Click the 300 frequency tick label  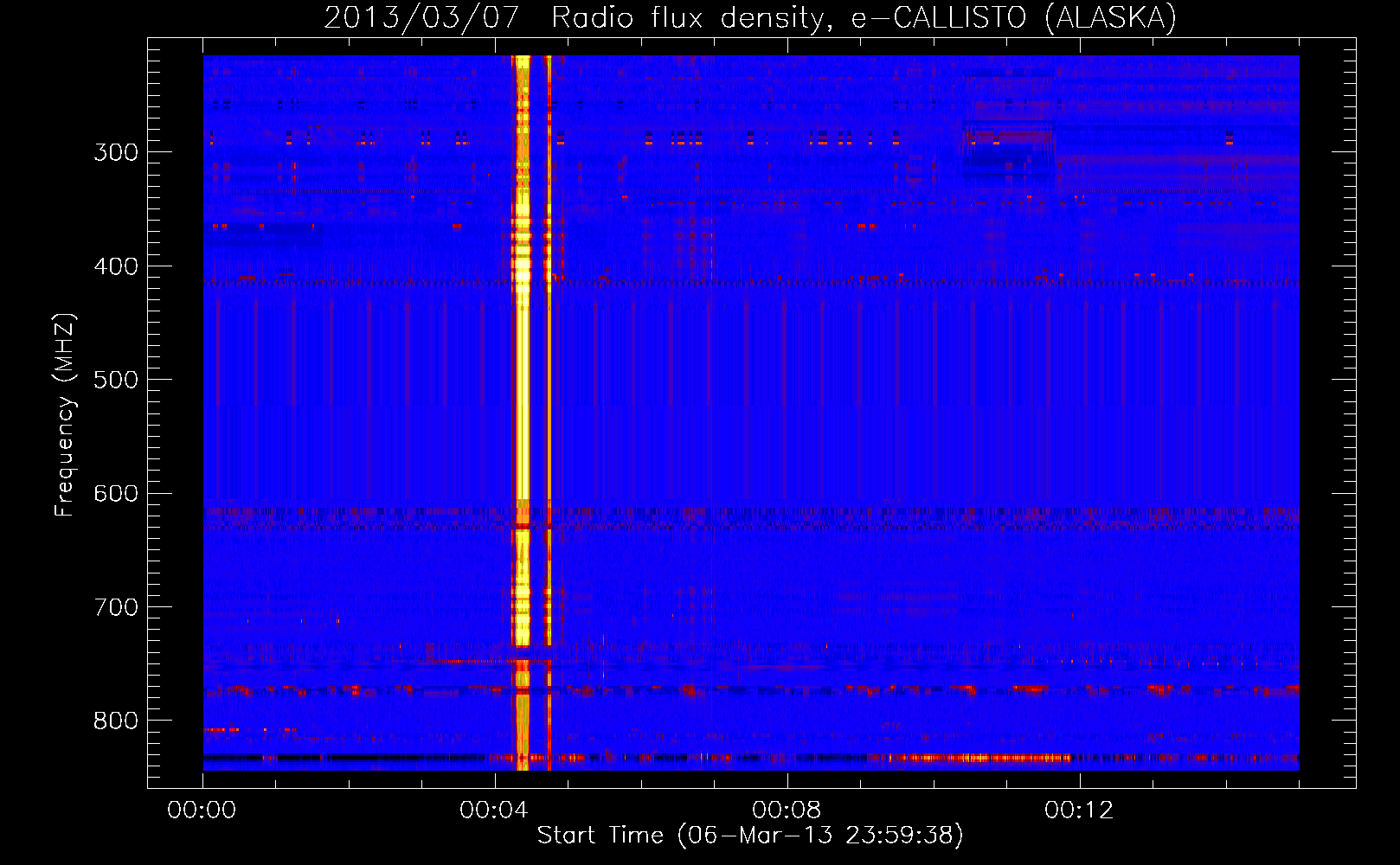coord(116,152)
